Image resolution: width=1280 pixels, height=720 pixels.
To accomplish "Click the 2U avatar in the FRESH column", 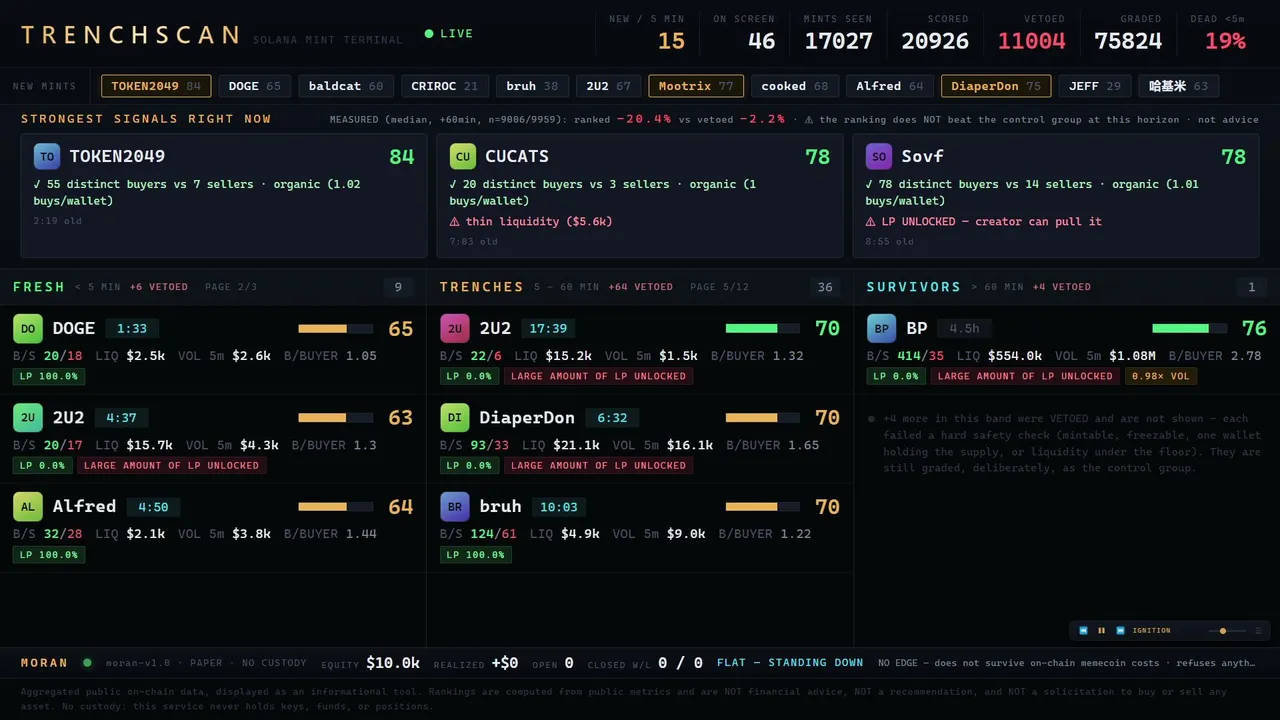I will click(x=28, y=418).
